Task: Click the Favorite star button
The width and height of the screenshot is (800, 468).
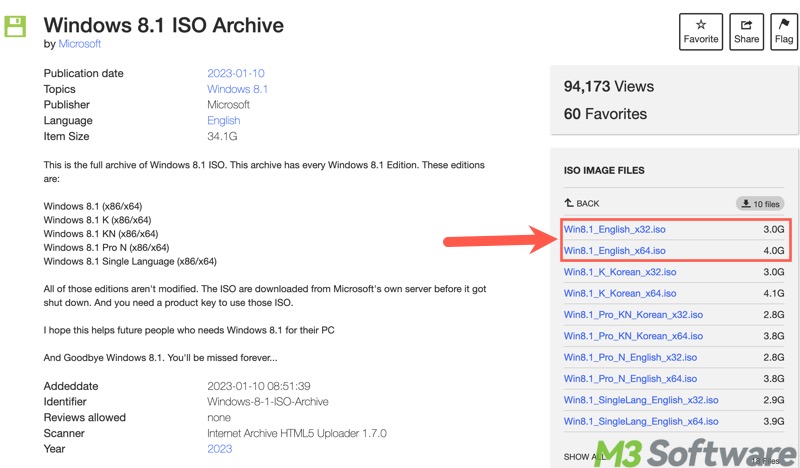Action: (x=701, y=32)
